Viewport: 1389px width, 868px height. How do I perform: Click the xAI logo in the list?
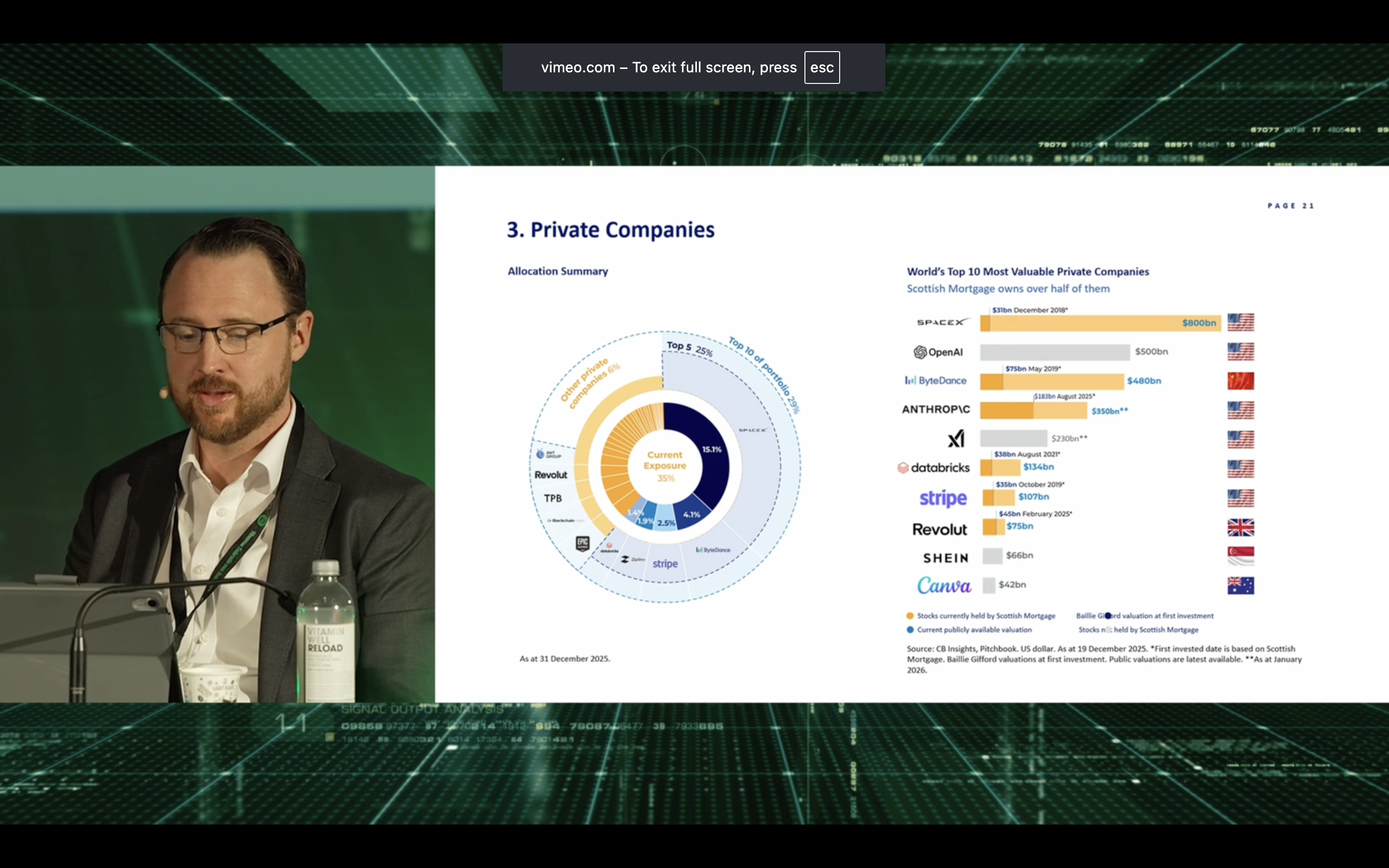(x=955, y=439)
